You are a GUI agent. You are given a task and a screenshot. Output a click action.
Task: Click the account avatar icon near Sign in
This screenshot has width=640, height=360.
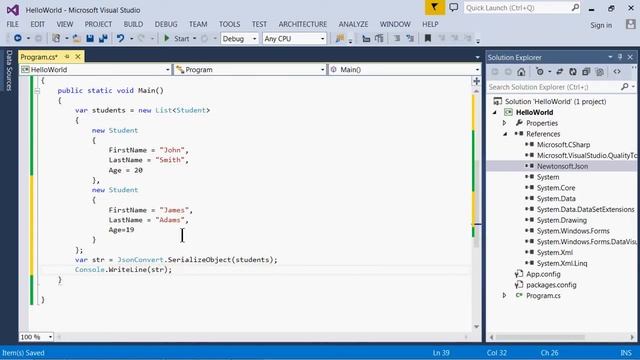[631, 24]
